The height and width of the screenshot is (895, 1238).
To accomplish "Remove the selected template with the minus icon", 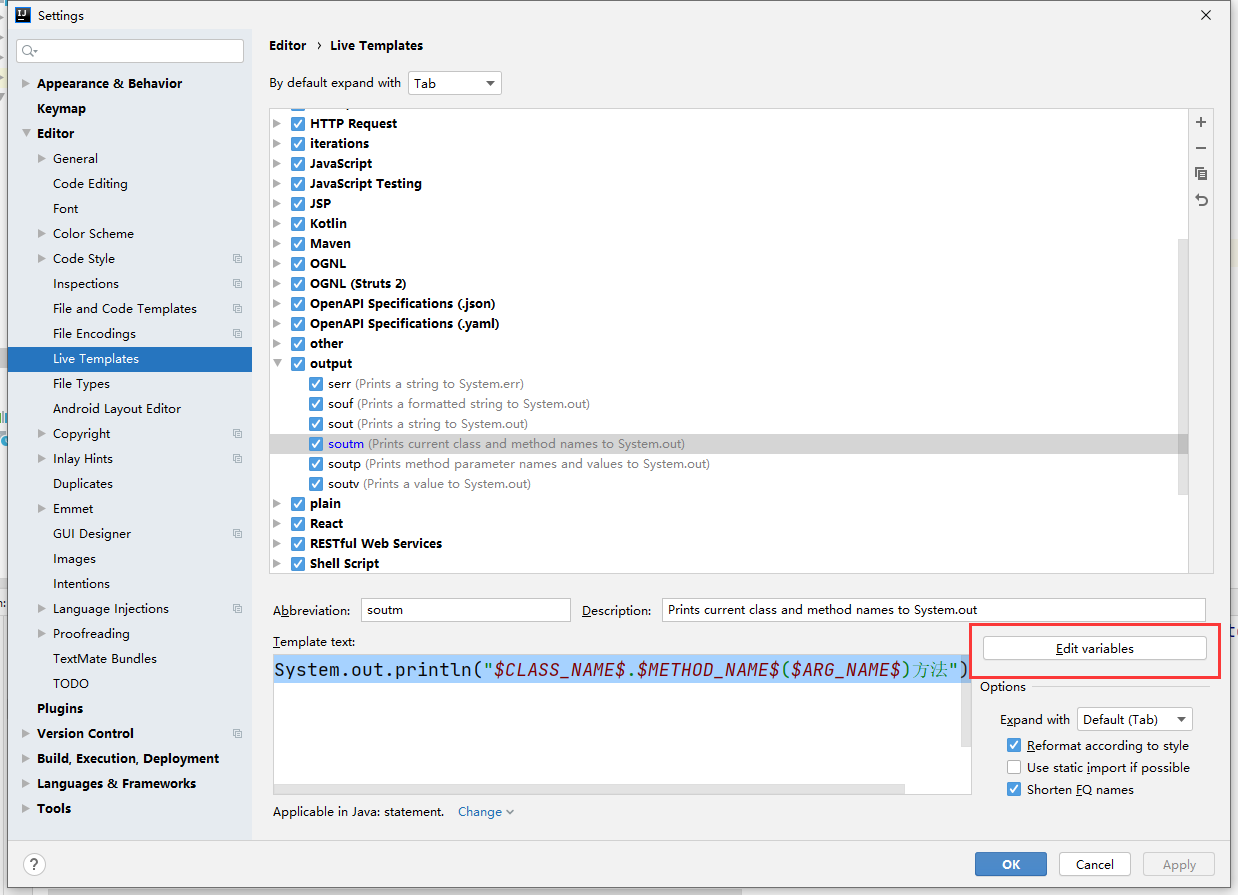I will click(x=1201, y=148).
